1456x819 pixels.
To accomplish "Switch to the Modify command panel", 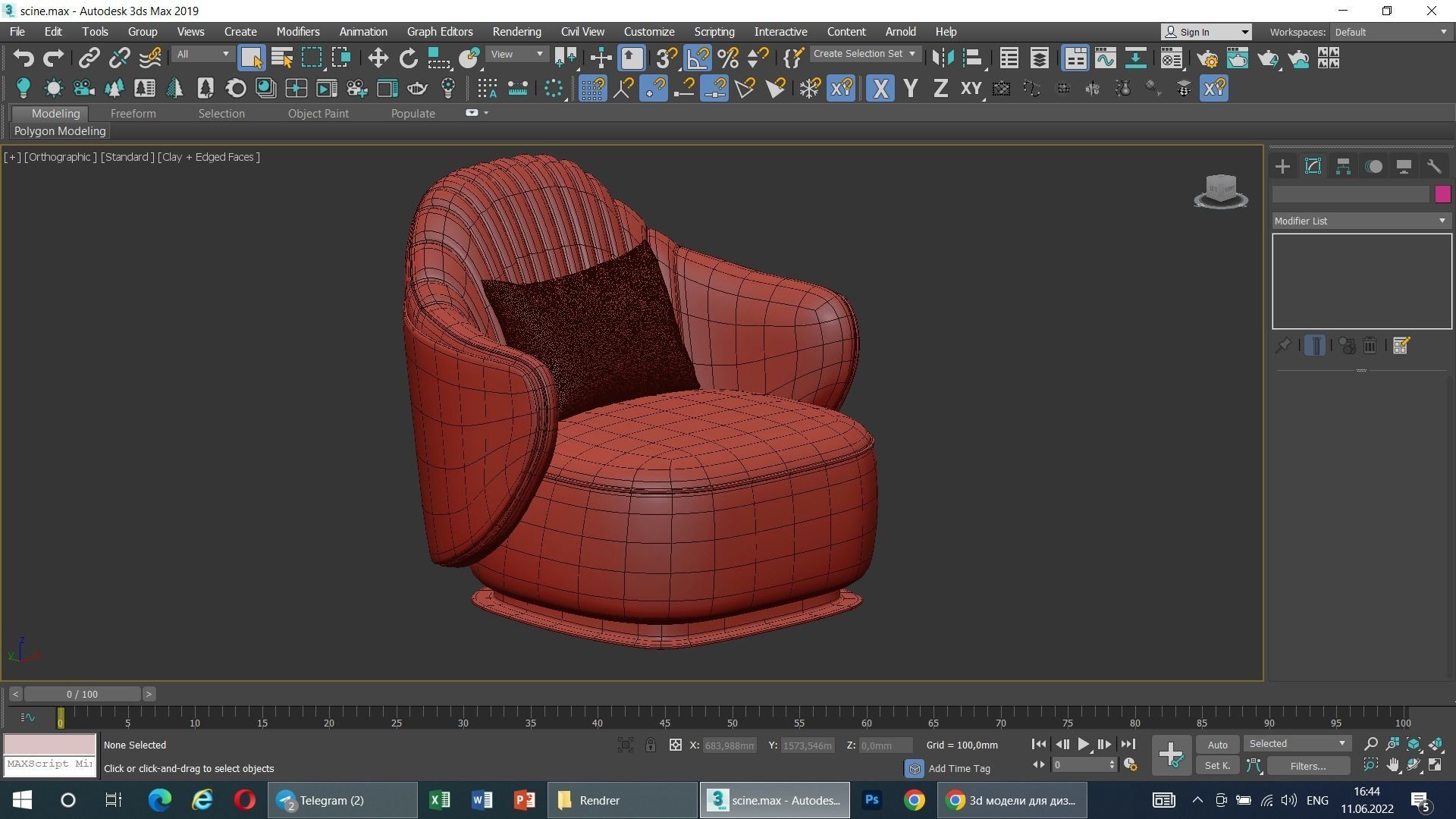I will click(x=1313, y=166).
